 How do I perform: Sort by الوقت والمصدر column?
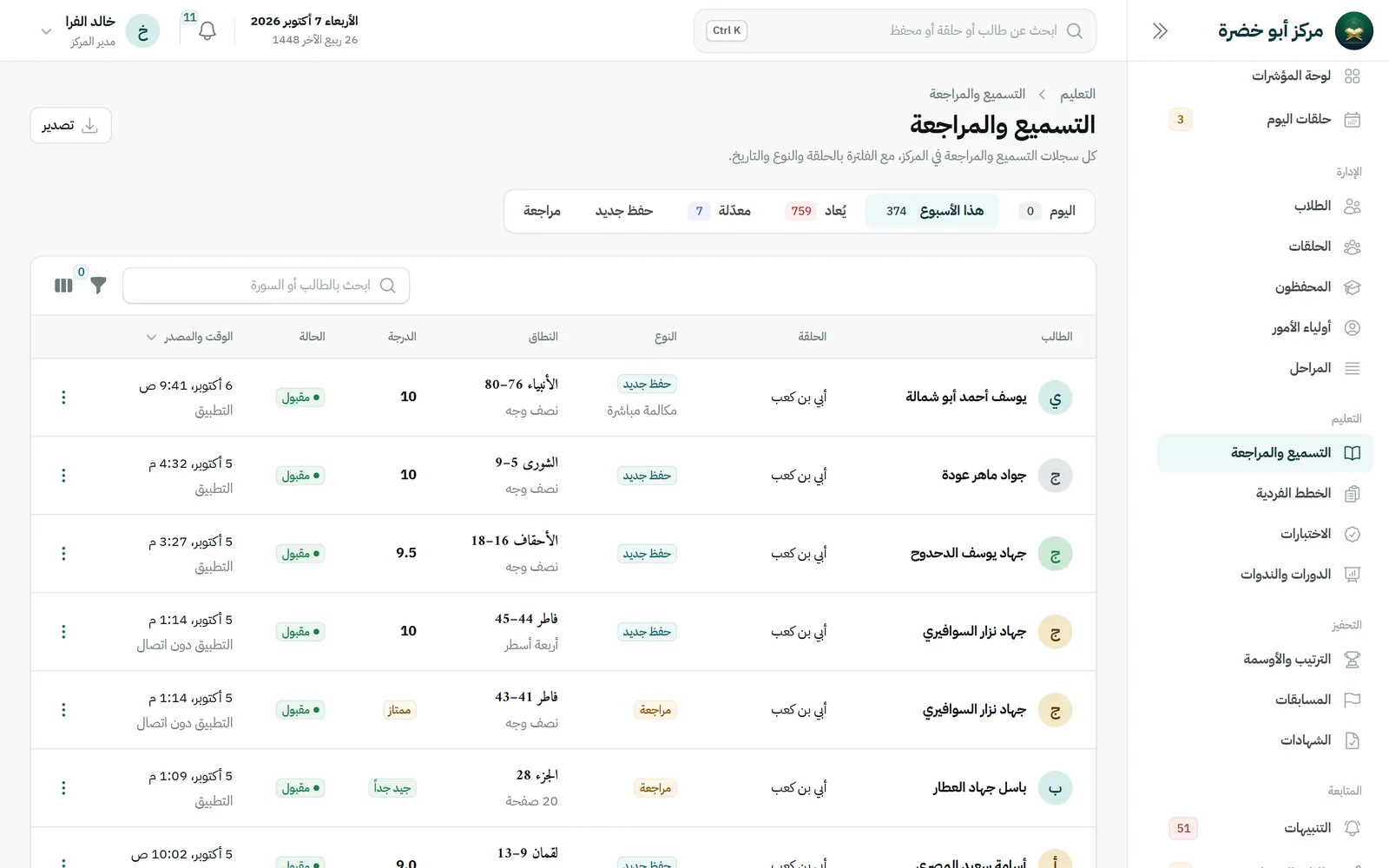(x=190, y=337)
